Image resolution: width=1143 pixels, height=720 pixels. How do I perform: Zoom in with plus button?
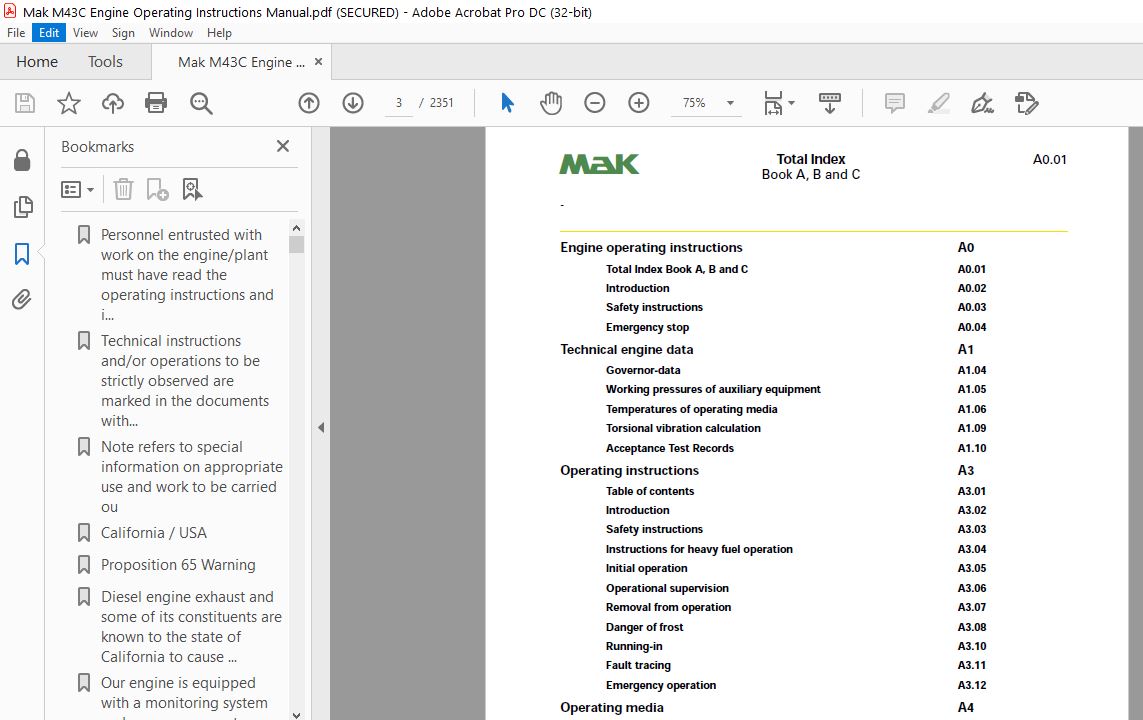[x=639, y=103]
